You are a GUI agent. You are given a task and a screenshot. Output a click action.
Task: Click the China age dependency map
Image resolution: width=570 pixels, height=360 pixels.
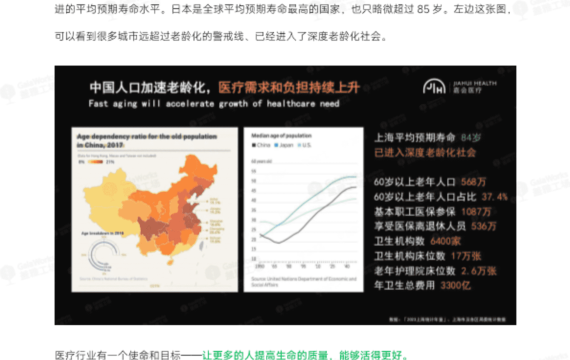153,210
